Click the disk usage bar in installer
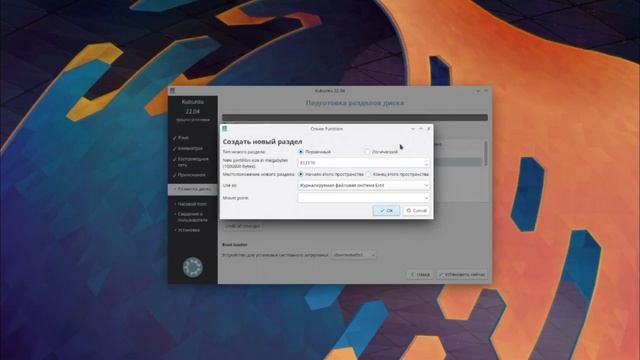The image size is (640, 360). (x=355, y=117)
